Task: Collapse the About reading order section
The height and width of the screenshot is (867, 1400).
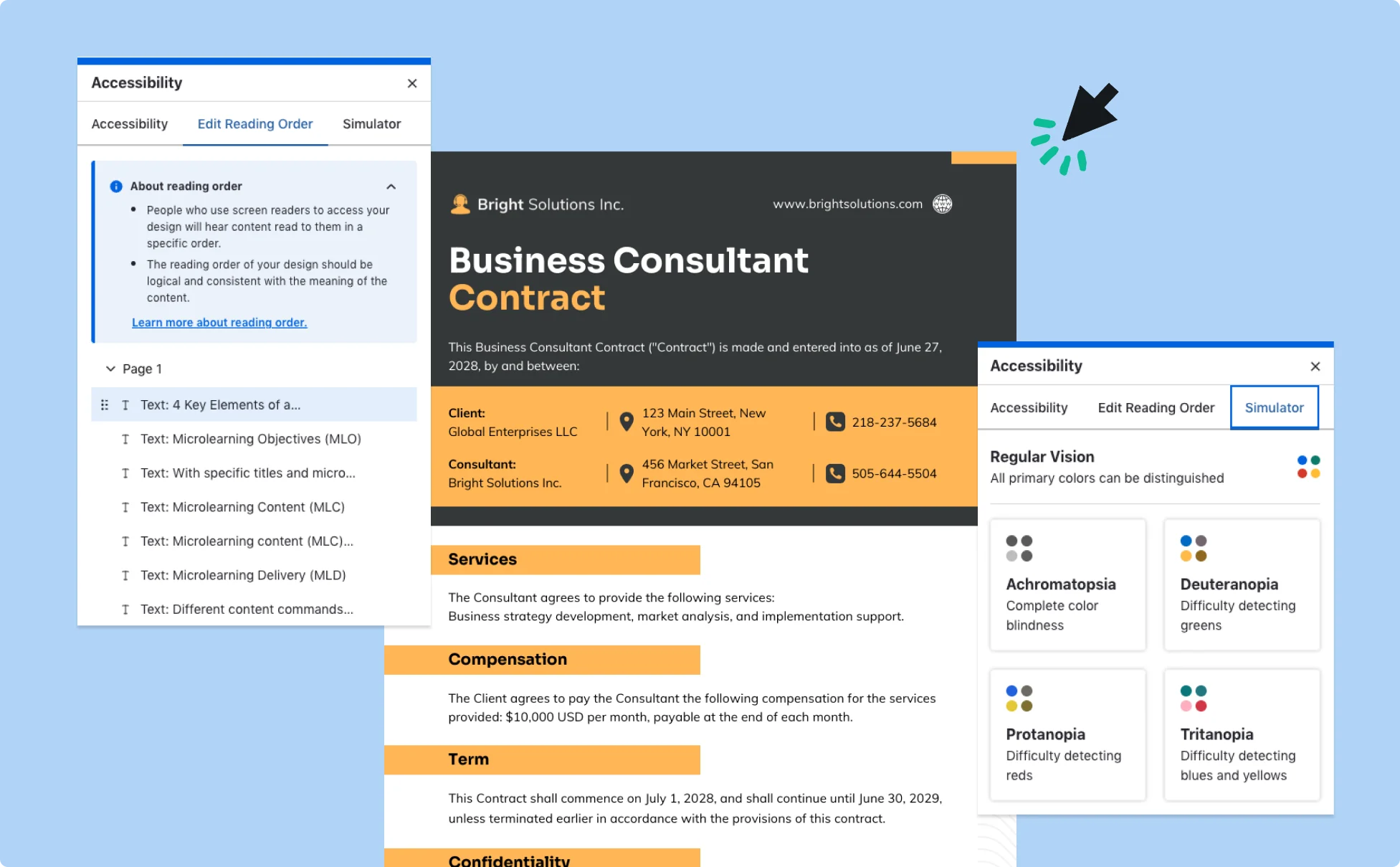Action: [393, 185]
